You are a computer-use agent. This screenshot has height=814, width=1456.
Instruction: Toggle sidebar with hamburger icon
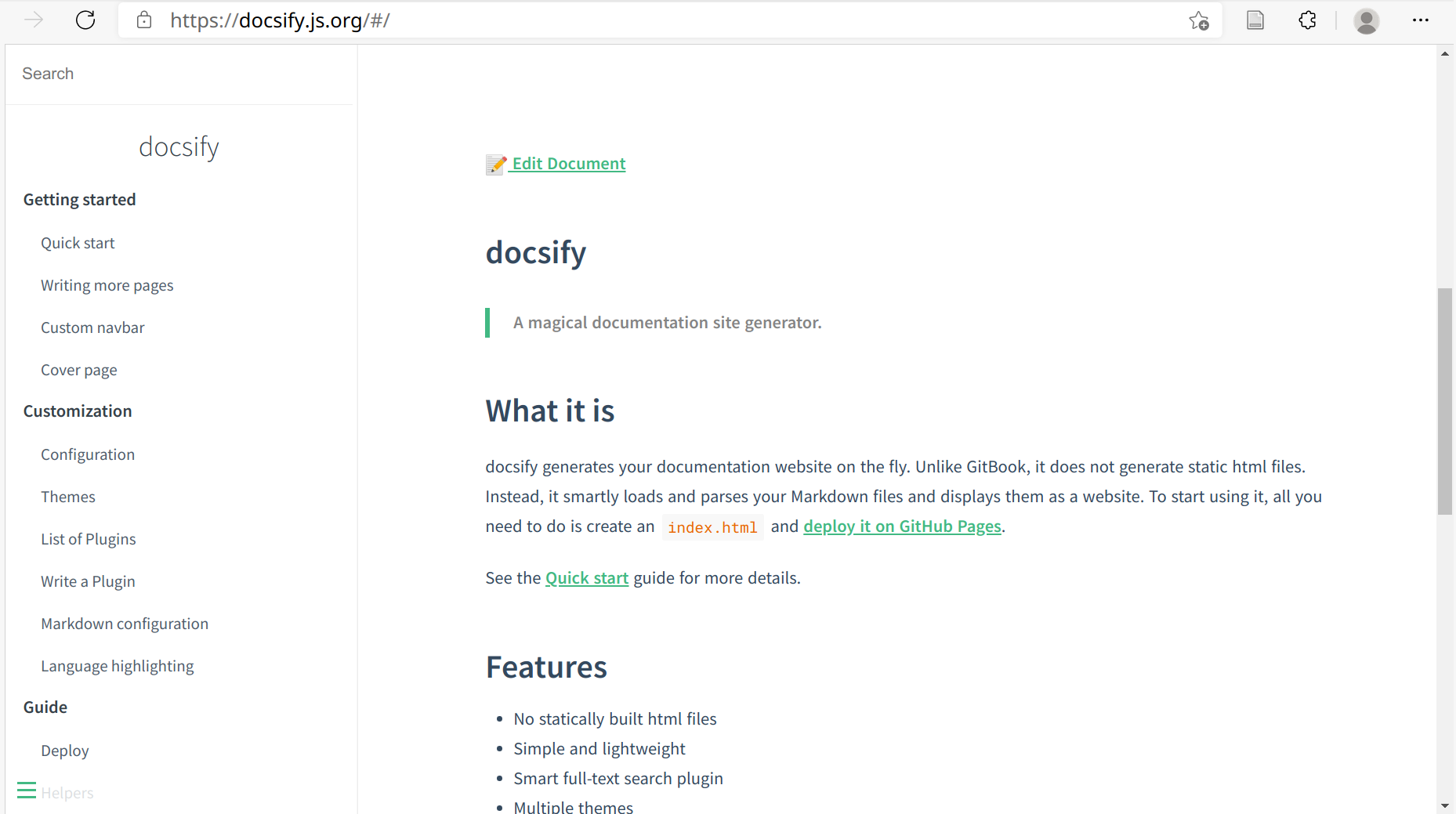pos(27,790)
